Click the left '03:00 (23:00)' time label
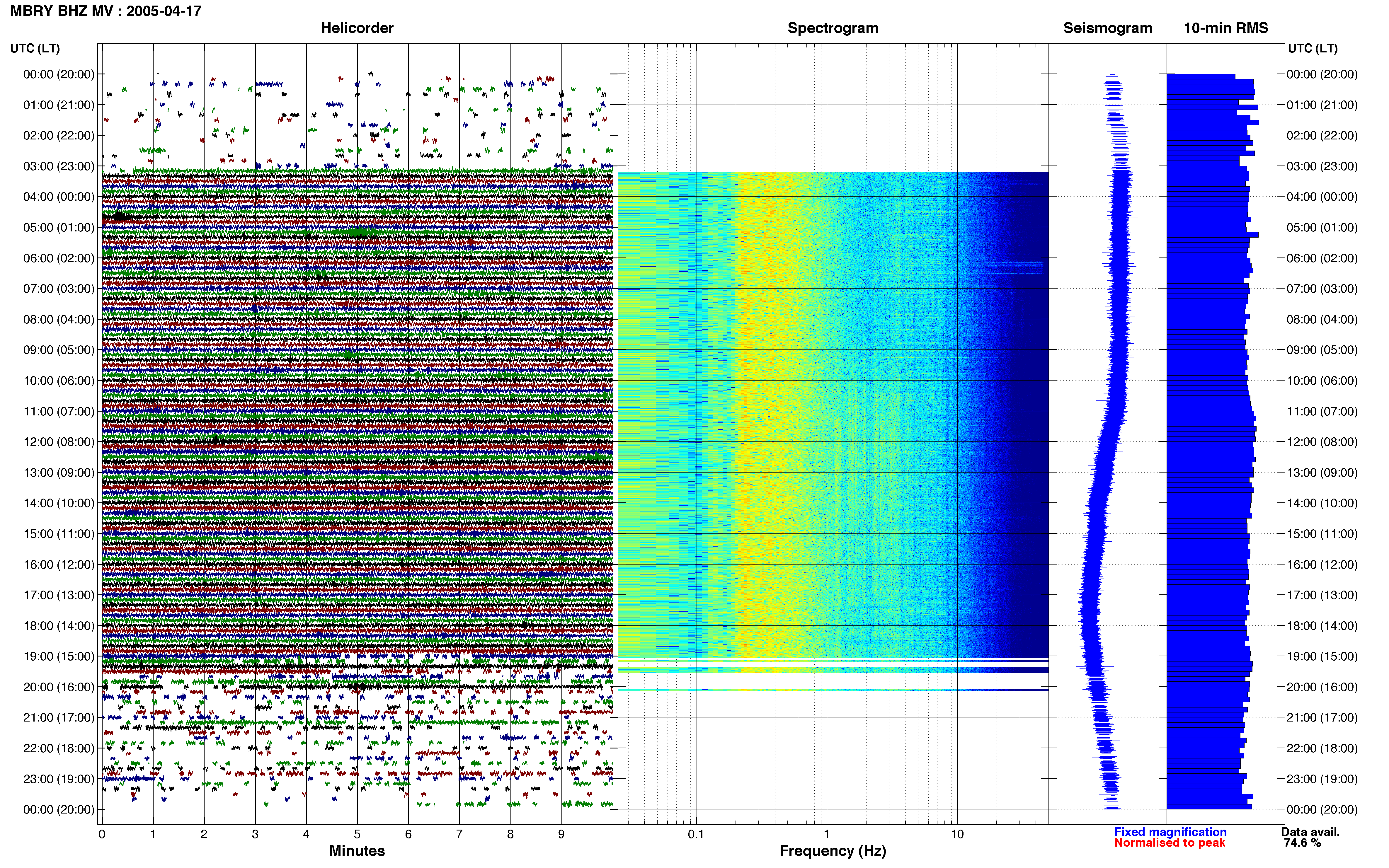 pyautogui.click(x=59, y=166)
